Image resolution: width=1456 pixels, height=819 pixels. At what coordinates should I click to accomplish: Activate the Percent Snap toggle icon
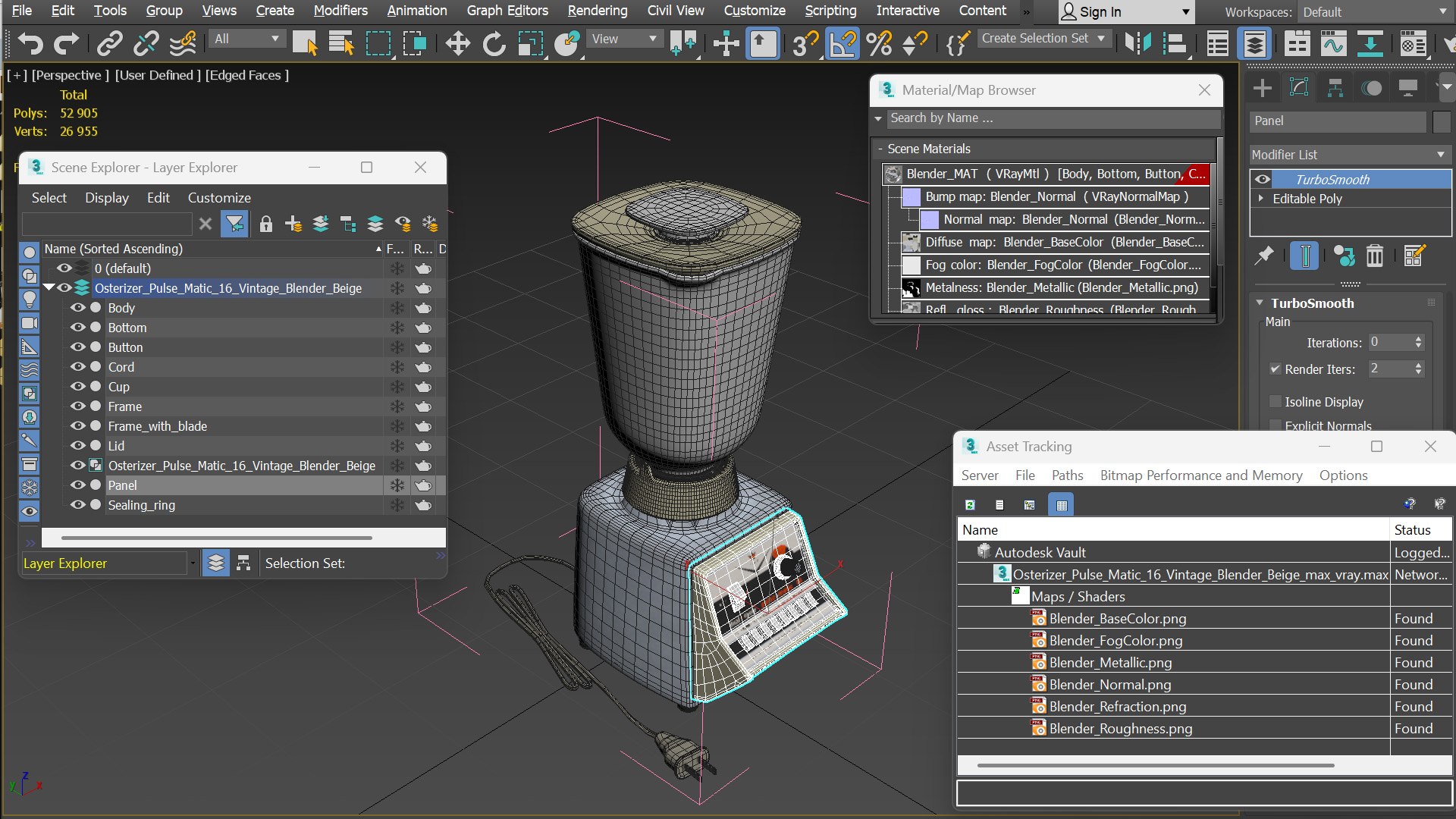coord(879,44)
